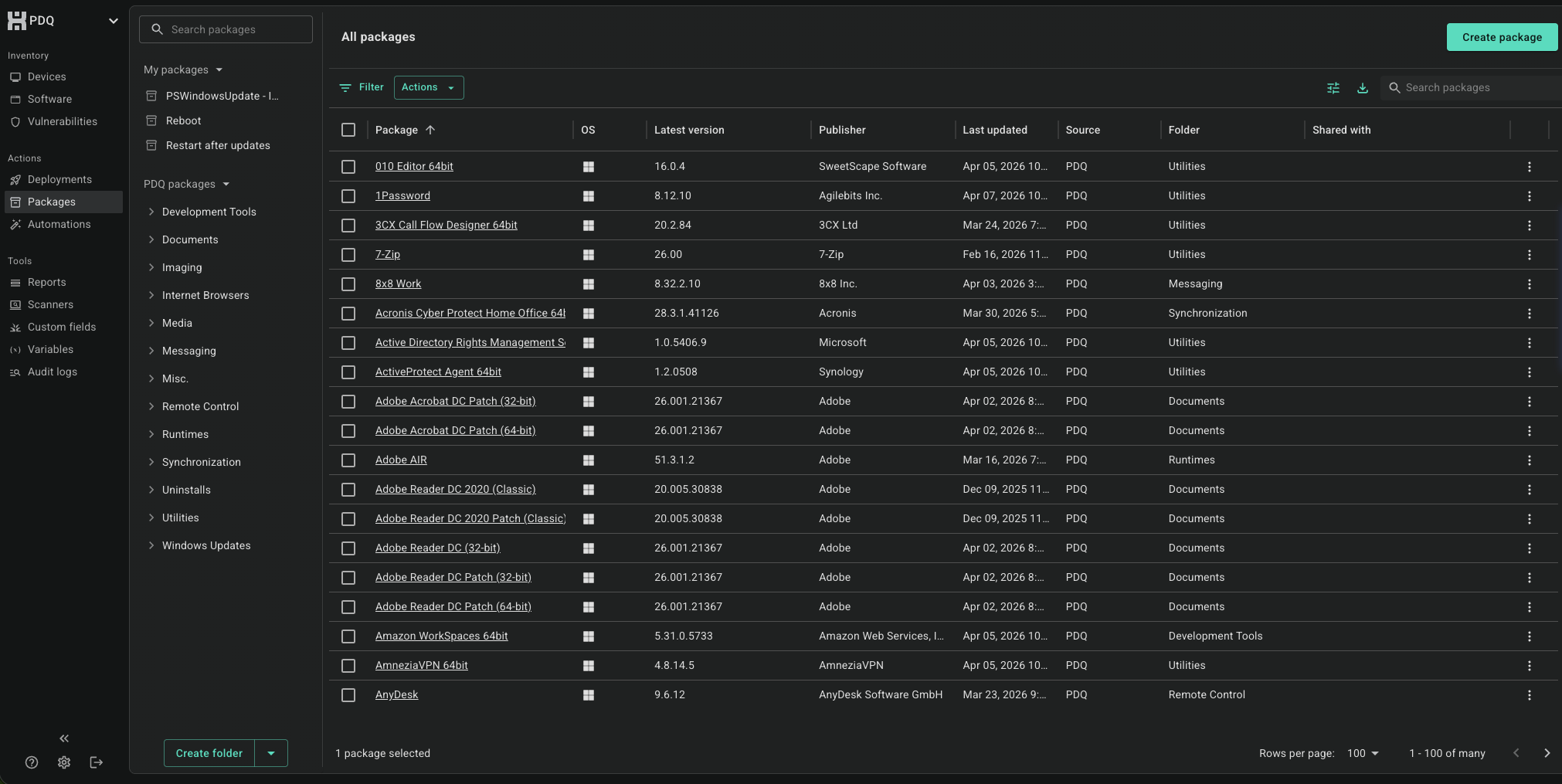Open Deployments in the sidebar
Image resolution: width=1562 pixels, height=784 pixels.
[x=59, y=179]
